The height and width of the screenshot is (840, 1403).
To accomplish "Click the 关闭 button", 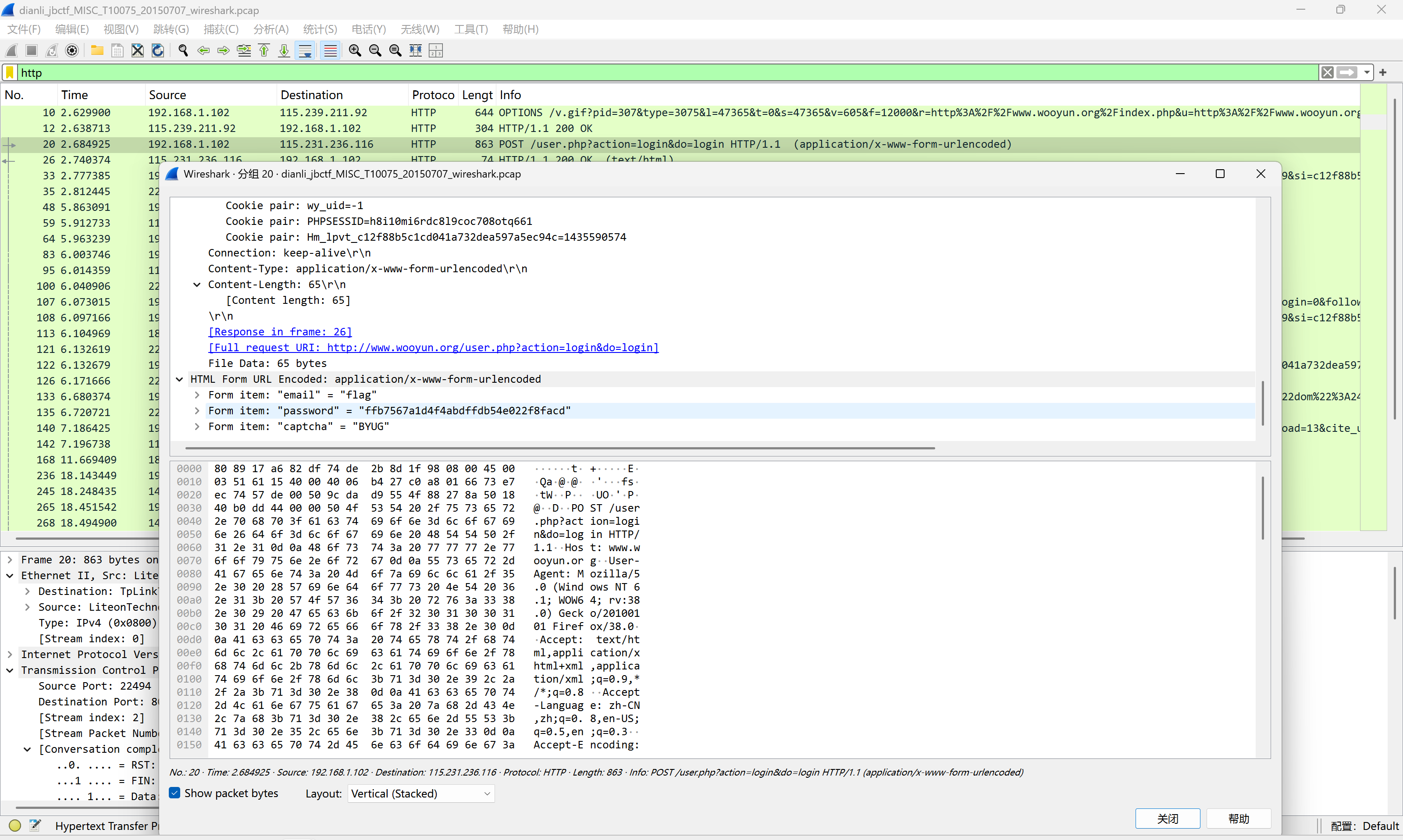I will click(x=1167, y=819).
